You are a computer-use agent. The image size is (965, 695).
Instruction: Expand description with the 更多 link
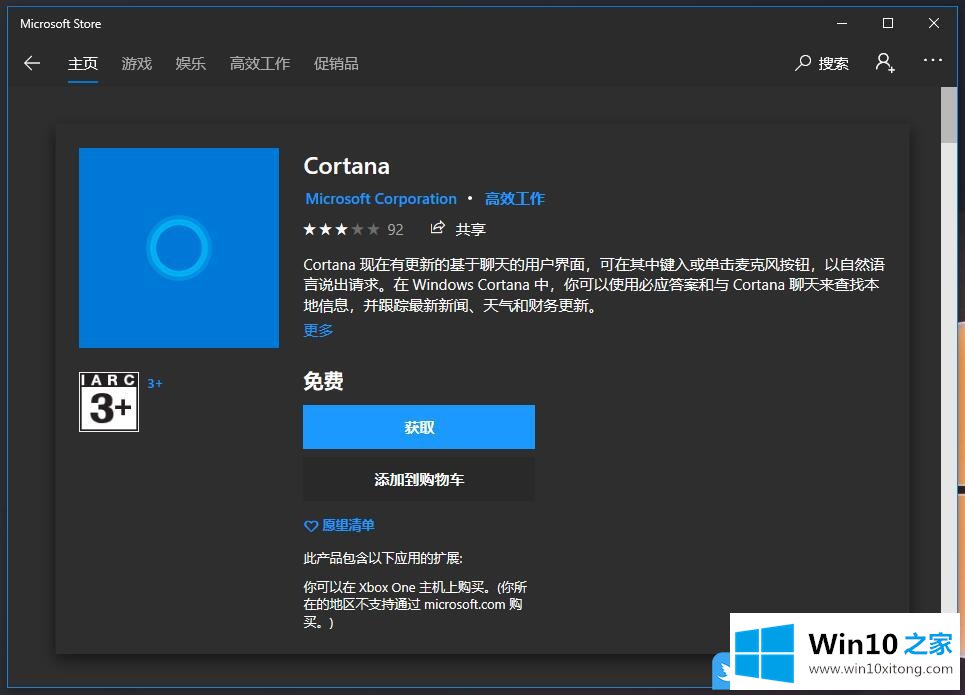[x=318, y=331]
